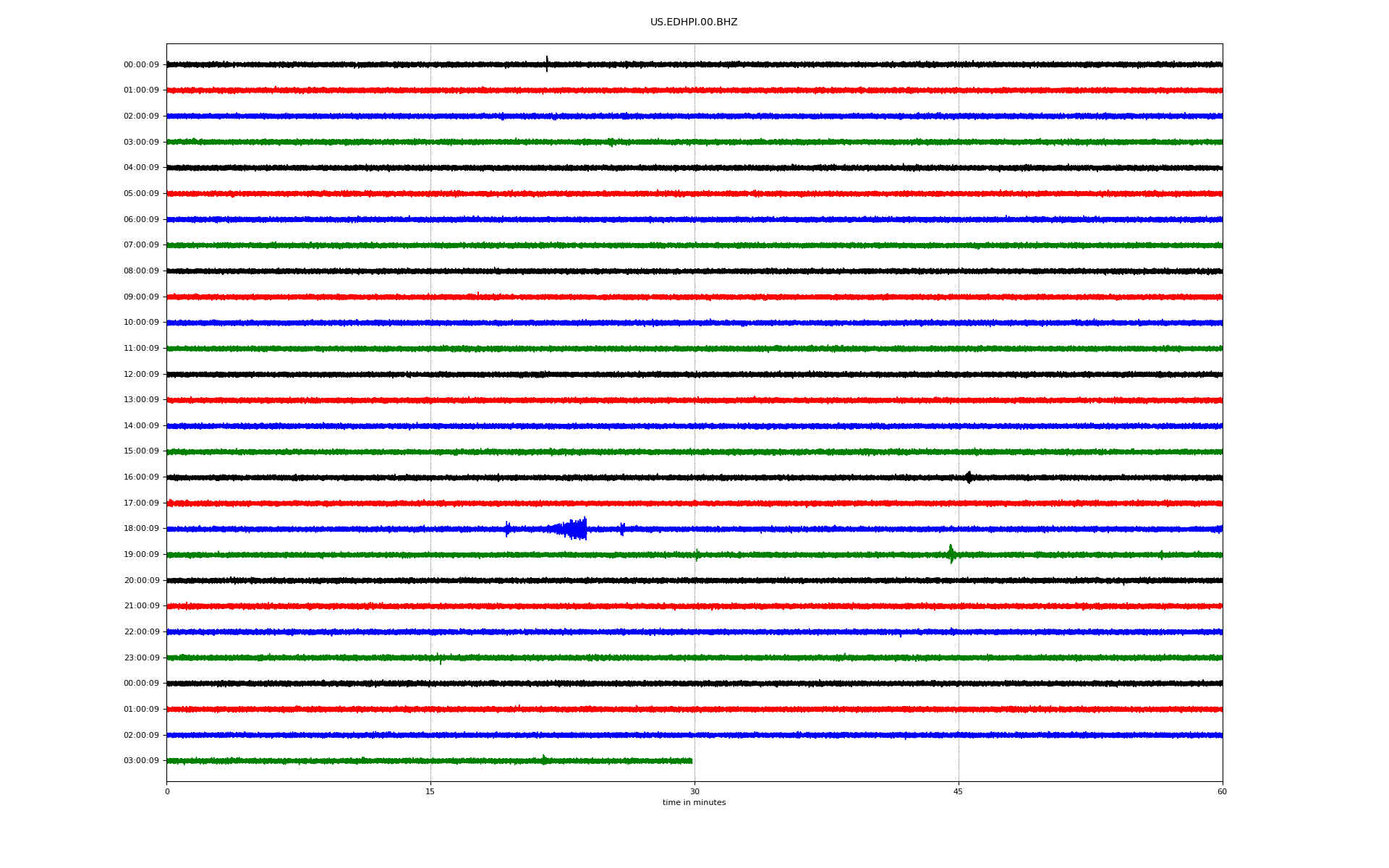Image resolution: width=1389 pixels, height=868 pixels.
Task: Click the 18:00:09 time label
Action: point(141,529)
